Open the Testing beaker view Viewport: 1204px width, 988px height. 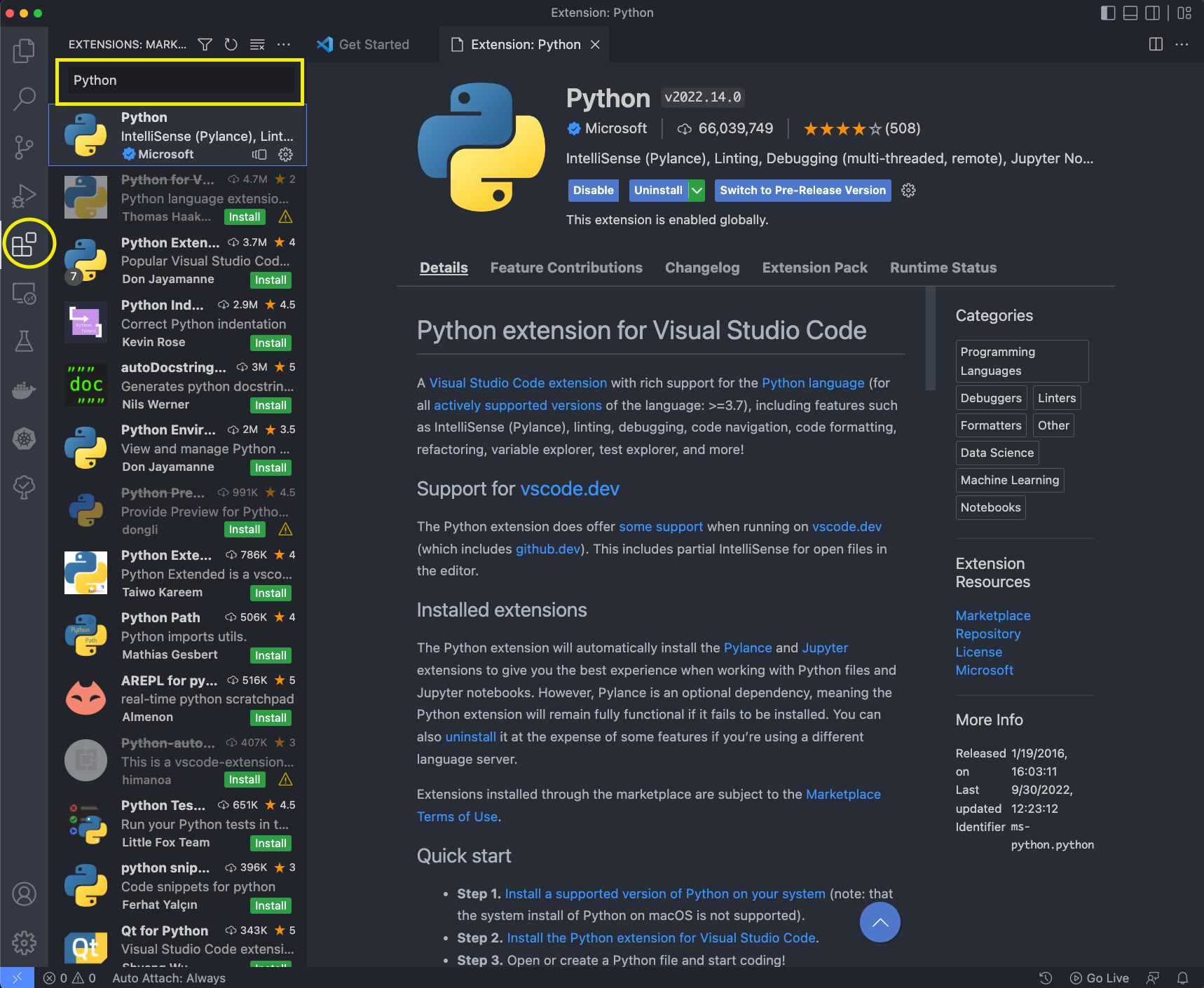pos(24,341)
